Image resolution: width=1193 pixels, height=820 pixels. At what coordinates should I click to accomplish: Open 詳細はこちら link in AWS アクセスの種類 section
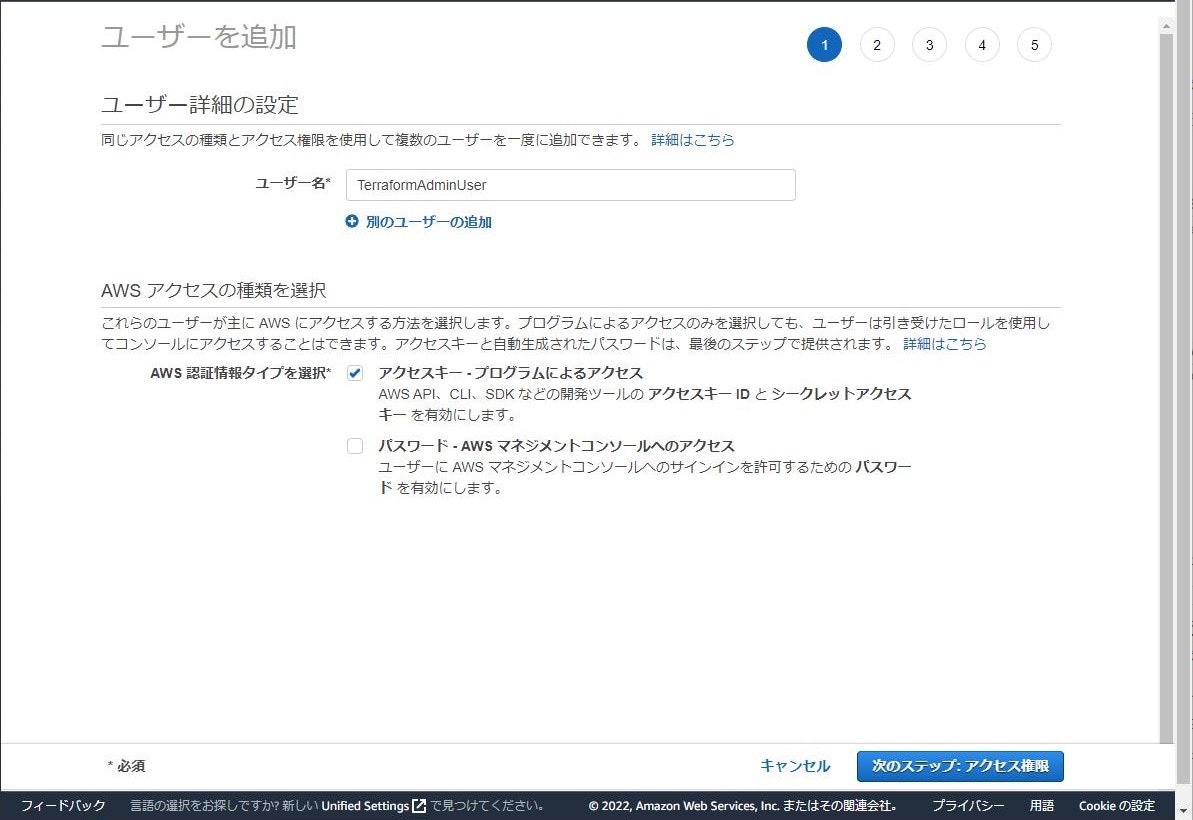point(944,344)
